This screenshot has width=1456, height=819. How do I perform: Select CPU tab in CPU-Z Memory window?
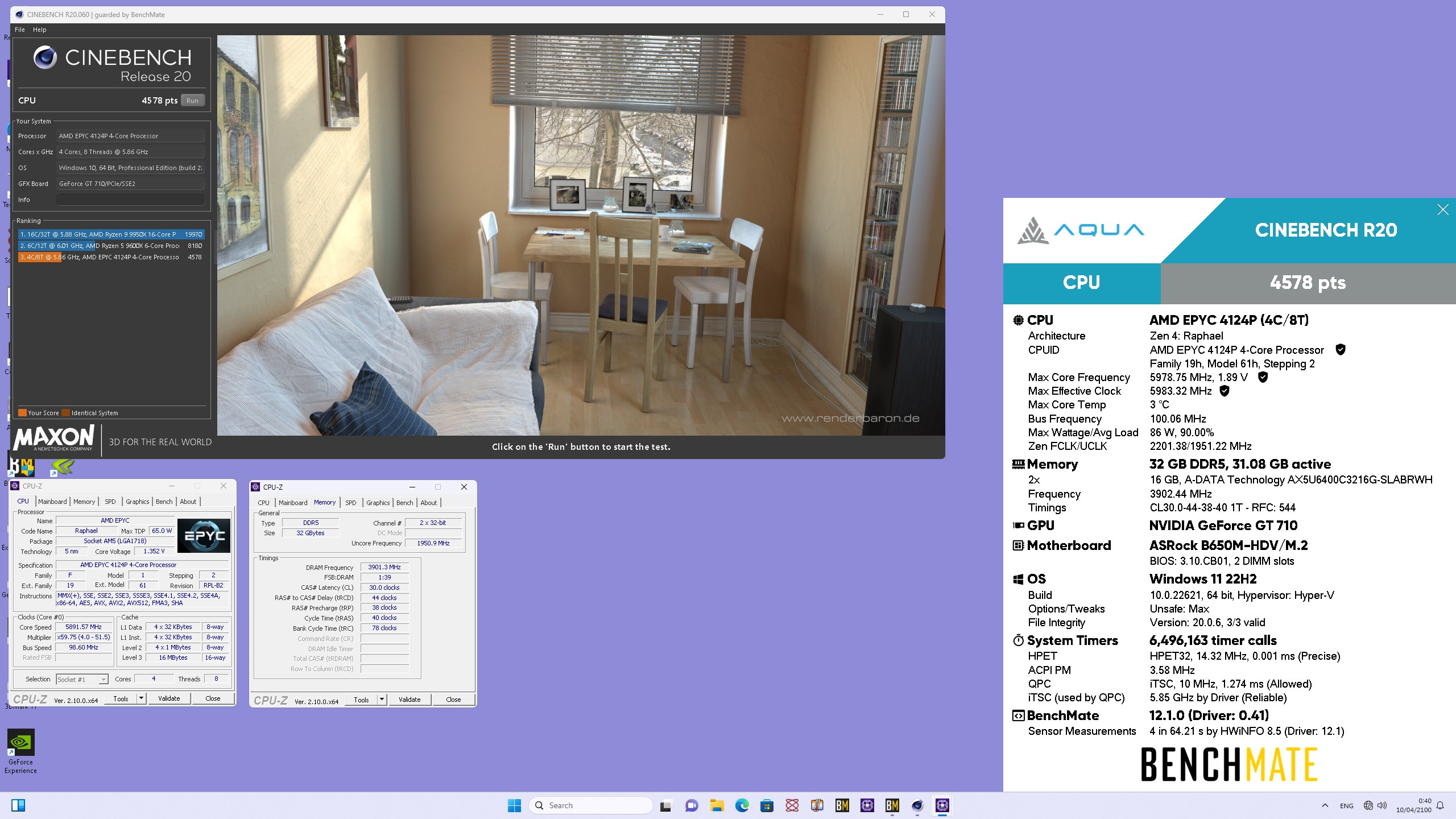(x=263, y=503)
